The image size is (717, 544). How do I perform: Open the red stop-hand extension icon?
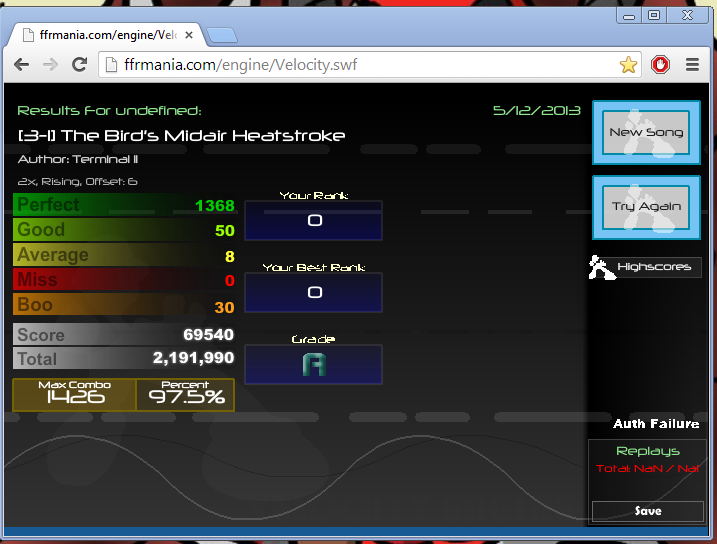click(x=660, y=64)
